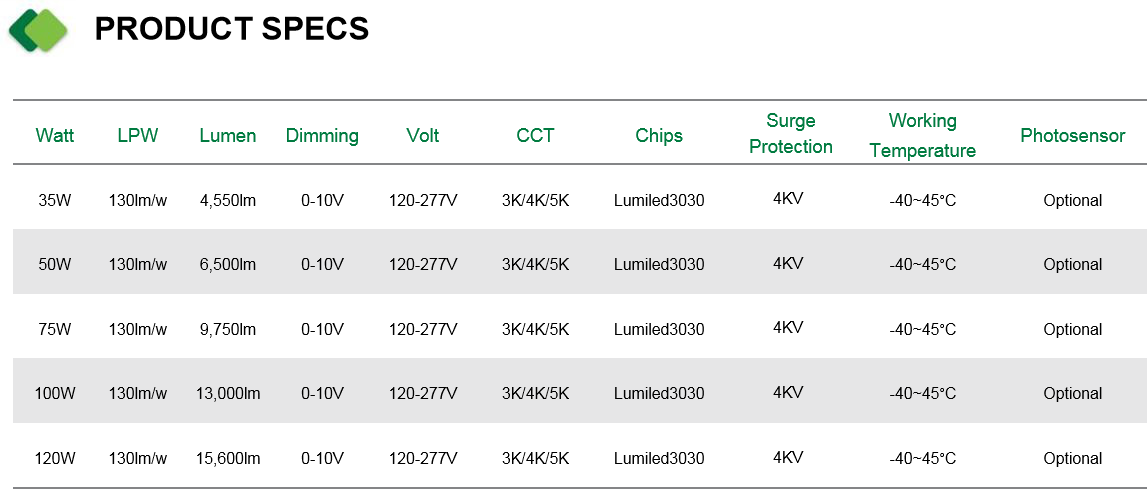Click the 15,600lm lumen value

[227, 459]
